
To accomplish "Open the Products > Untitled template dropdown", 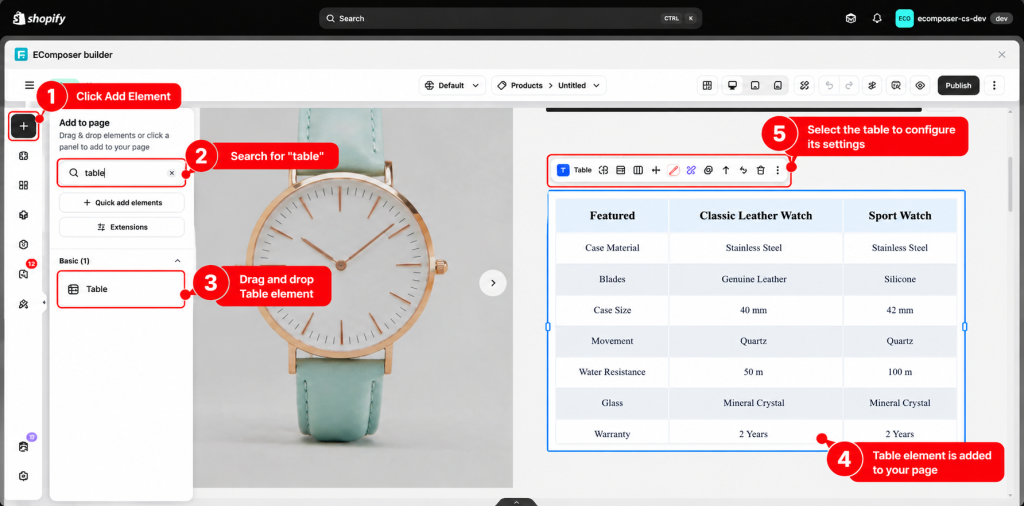I will 549,86.
